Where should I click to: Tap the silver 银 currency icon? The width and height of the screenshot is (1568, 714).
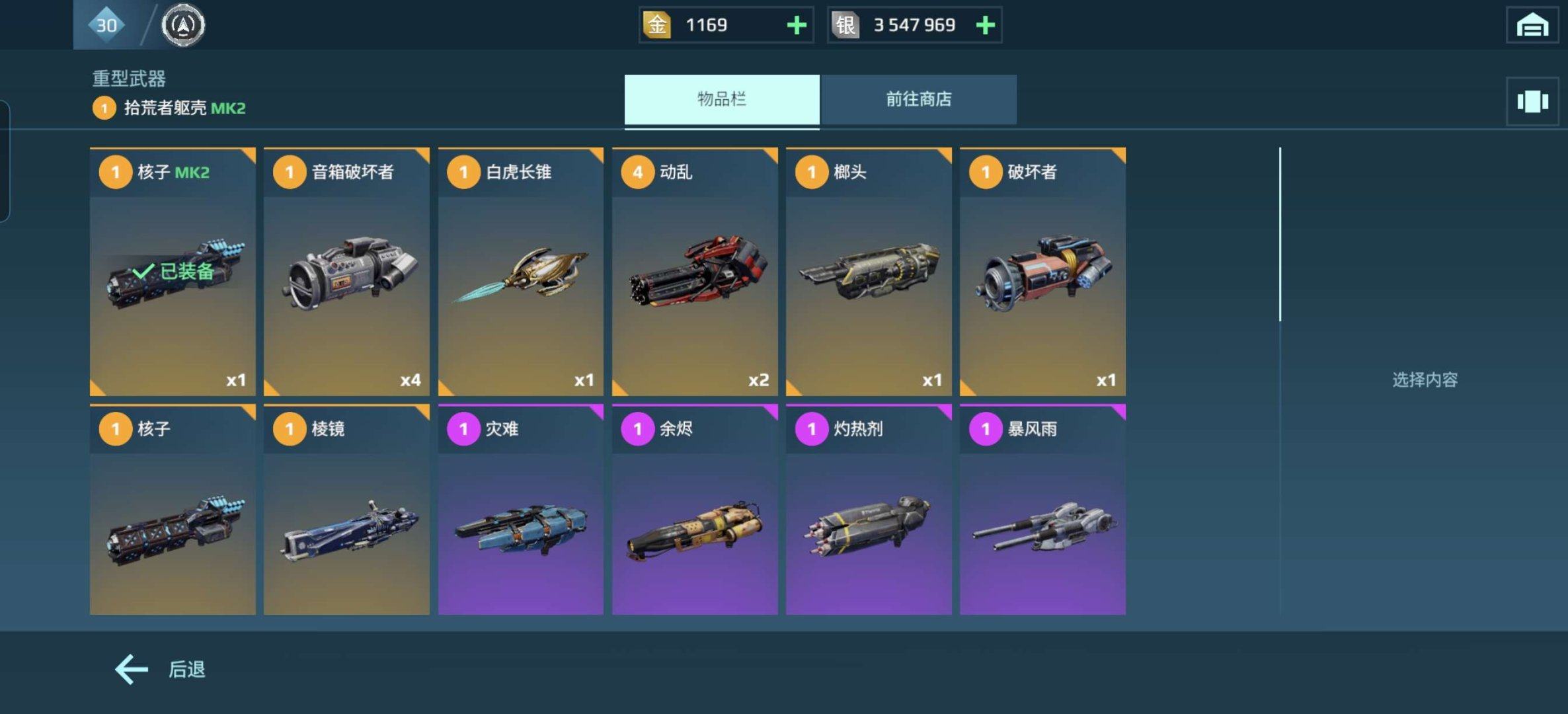tap(845, 25)
